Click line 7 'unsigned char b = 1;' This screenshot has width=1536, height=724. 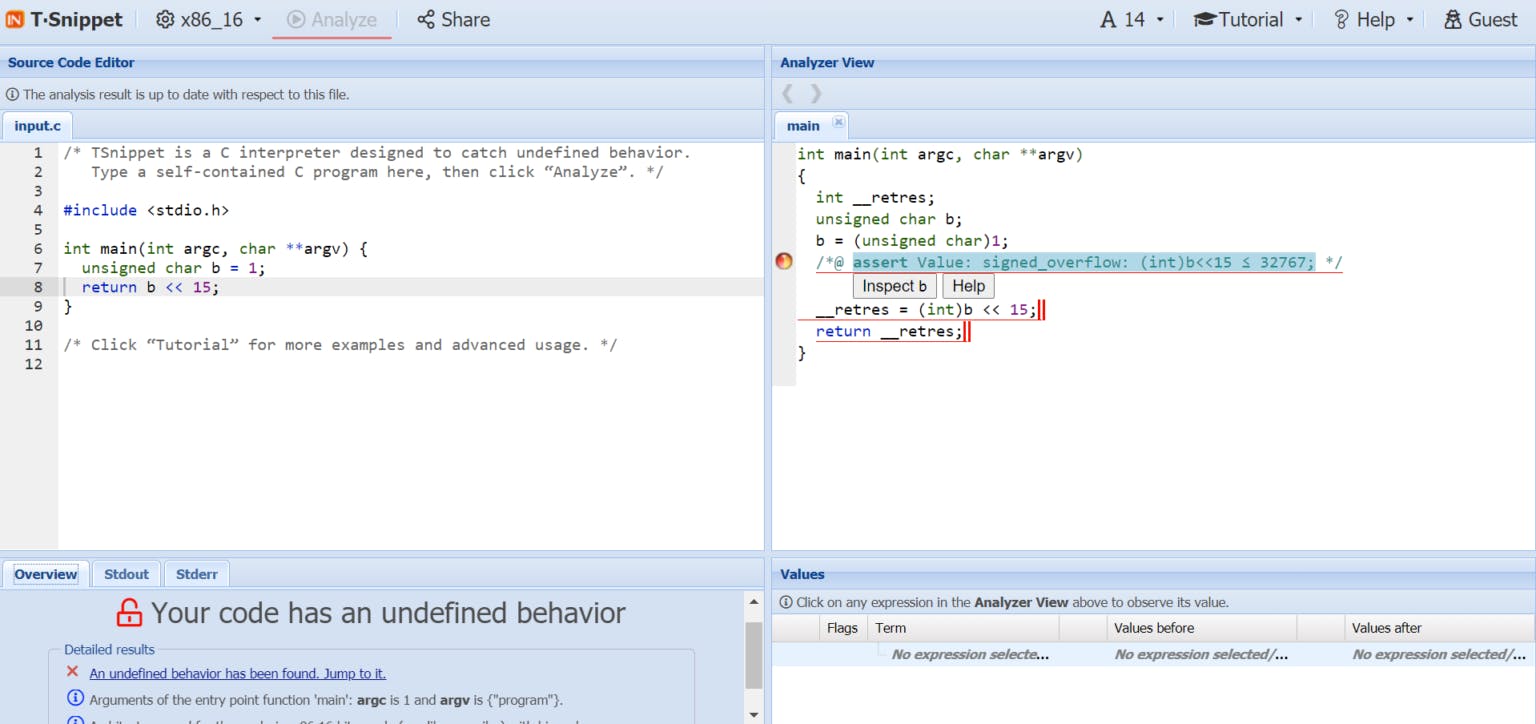174,268
